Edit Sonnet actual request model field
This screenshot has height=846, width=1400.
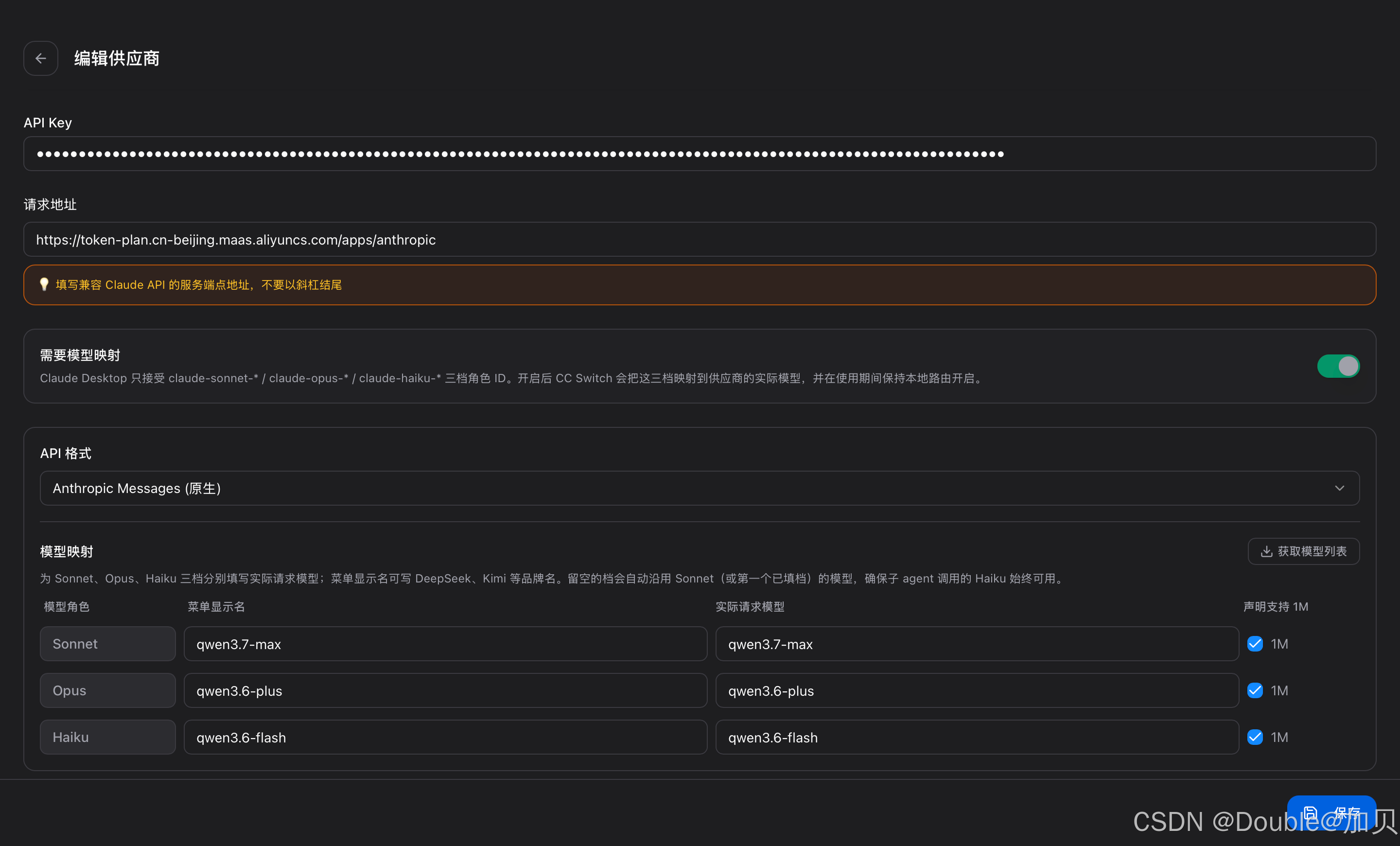pyautogui.click(x=977, y=644)
